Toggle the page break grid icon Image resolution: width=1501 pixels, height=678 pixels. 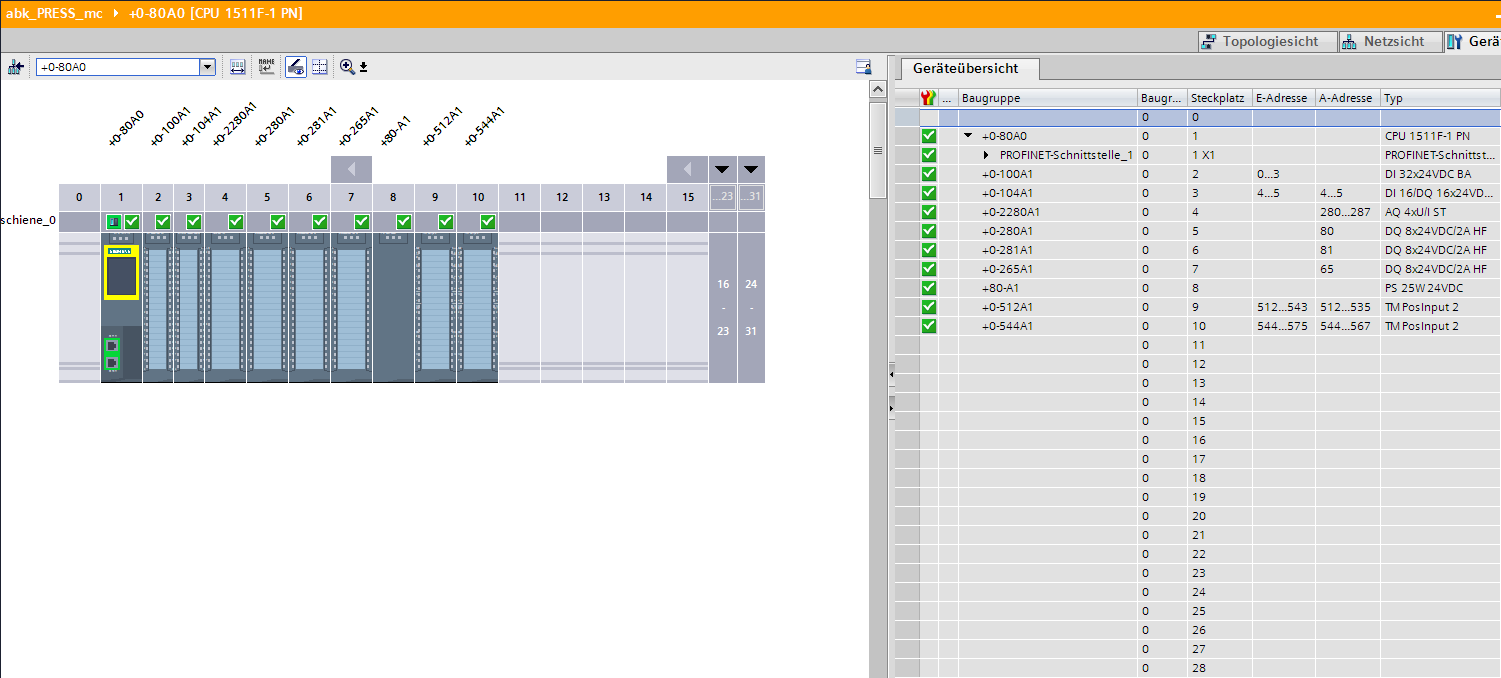[320, 67]
